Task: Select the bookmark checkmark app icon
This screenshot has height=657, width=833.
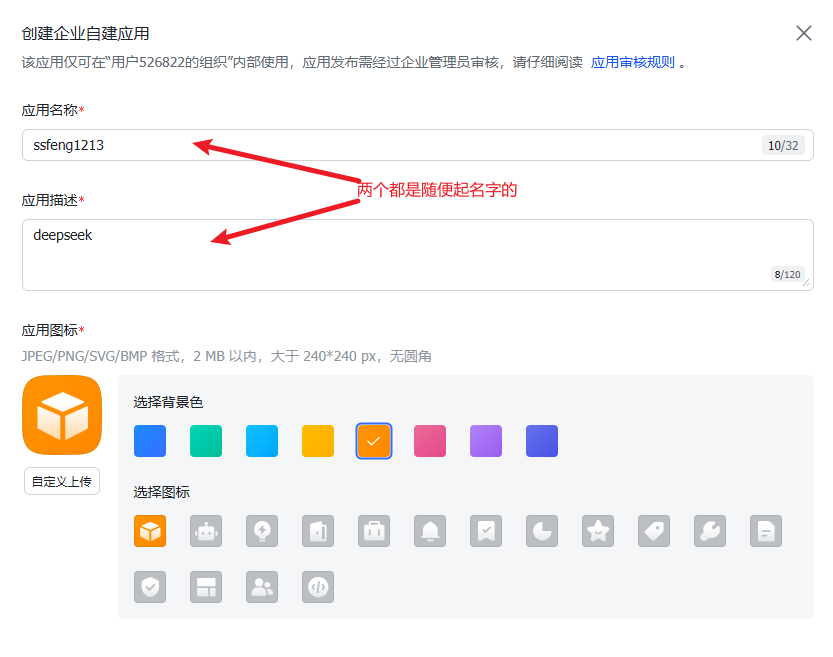Action: 486,531
